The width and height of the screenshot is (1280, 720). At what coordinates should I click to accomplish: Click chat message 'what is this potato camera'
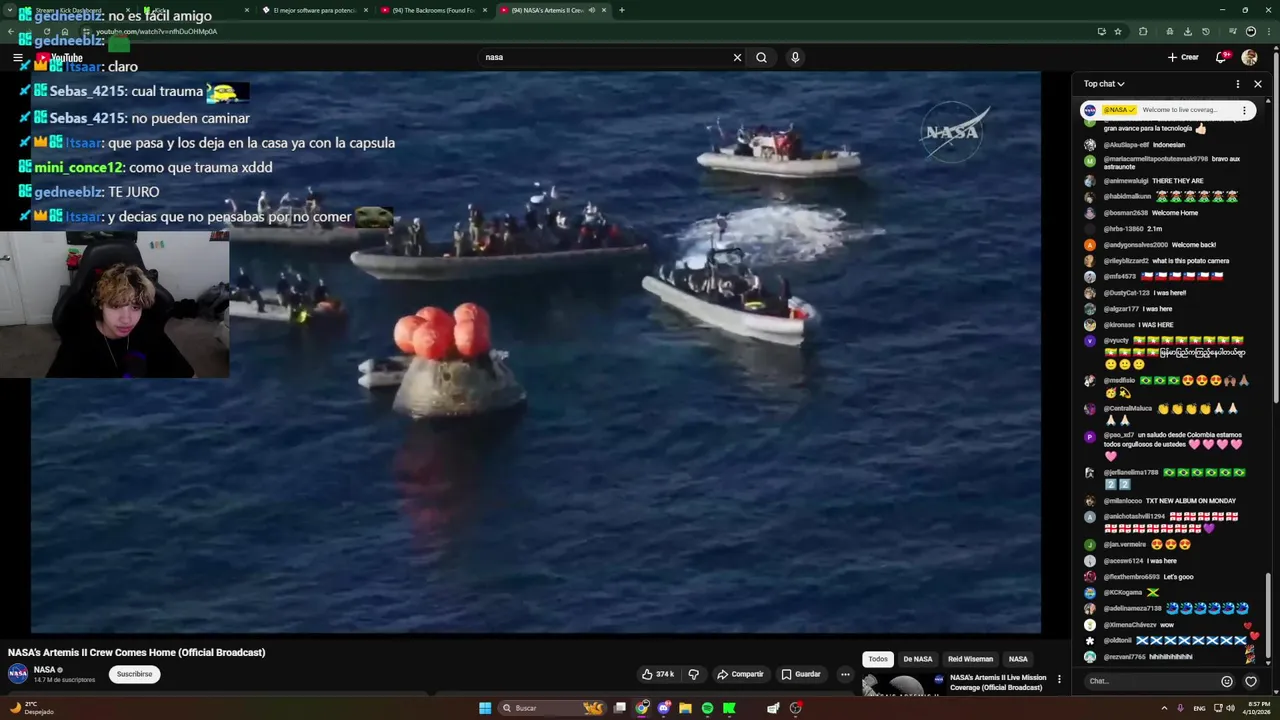pyautogui.click(x=1191, y=261)
